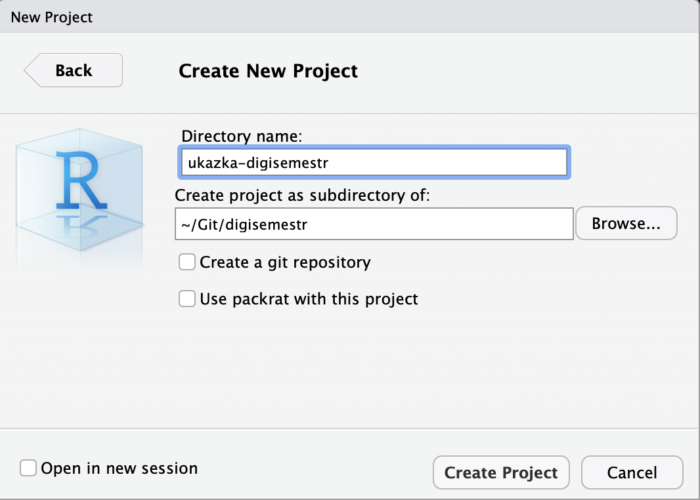
Task: Click the R project cube icon
Action: pos(79,190)
